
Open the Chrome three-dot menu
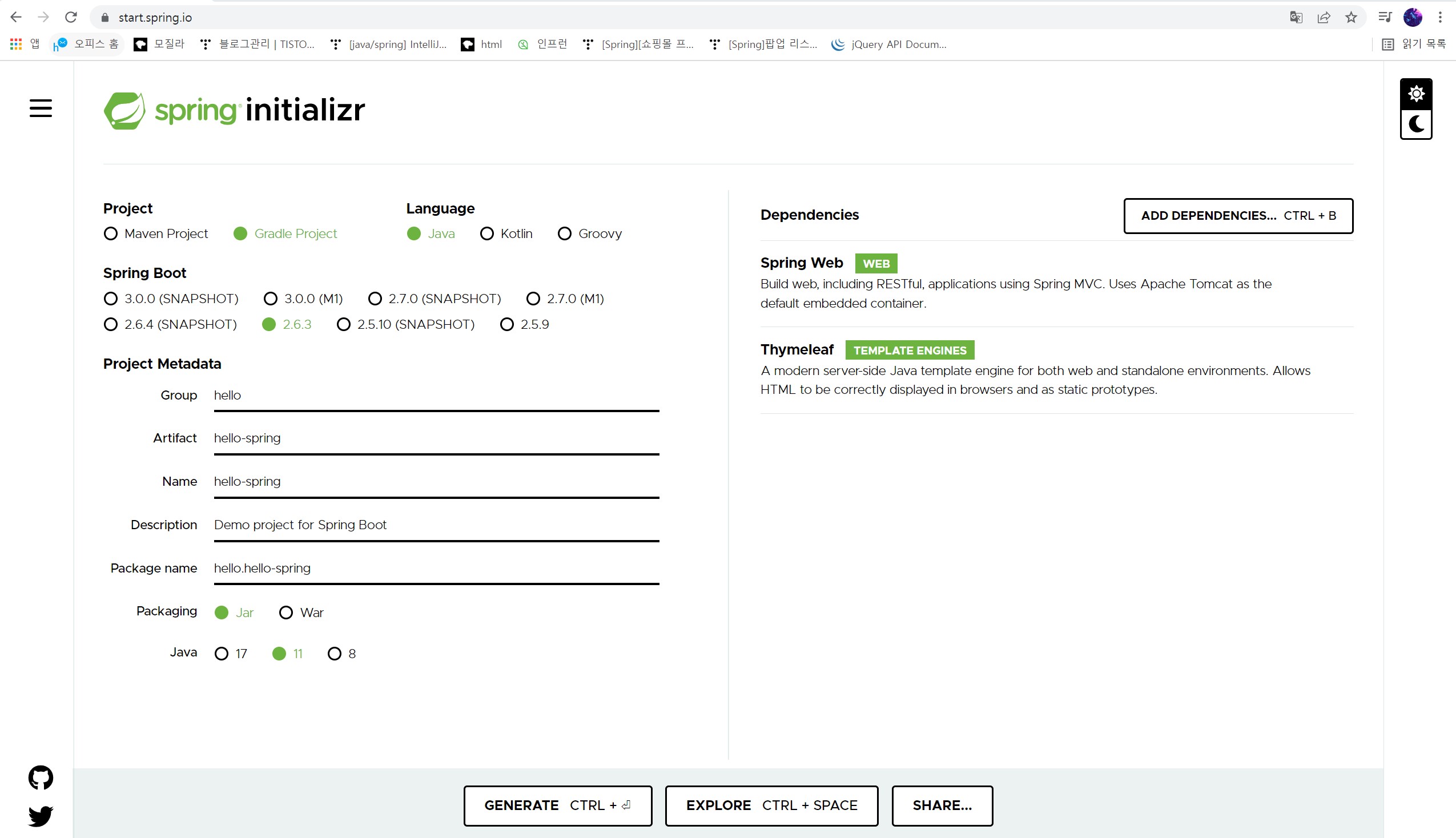[x=1440, y=17]
